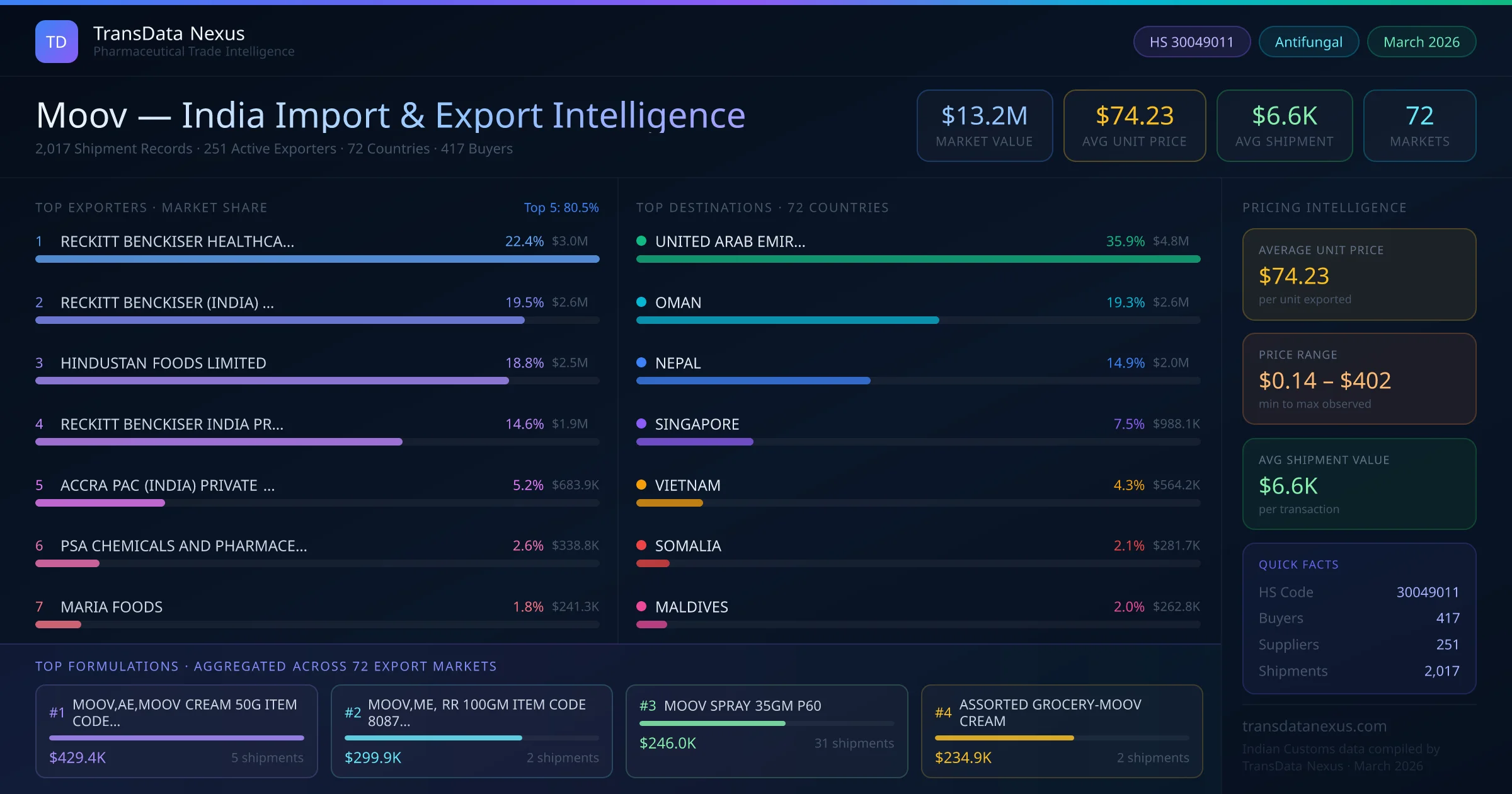Screen dimensions: 1512x794
Task: Click the Price Range $0.14 – $402 card
Action: pos(1358,379)
